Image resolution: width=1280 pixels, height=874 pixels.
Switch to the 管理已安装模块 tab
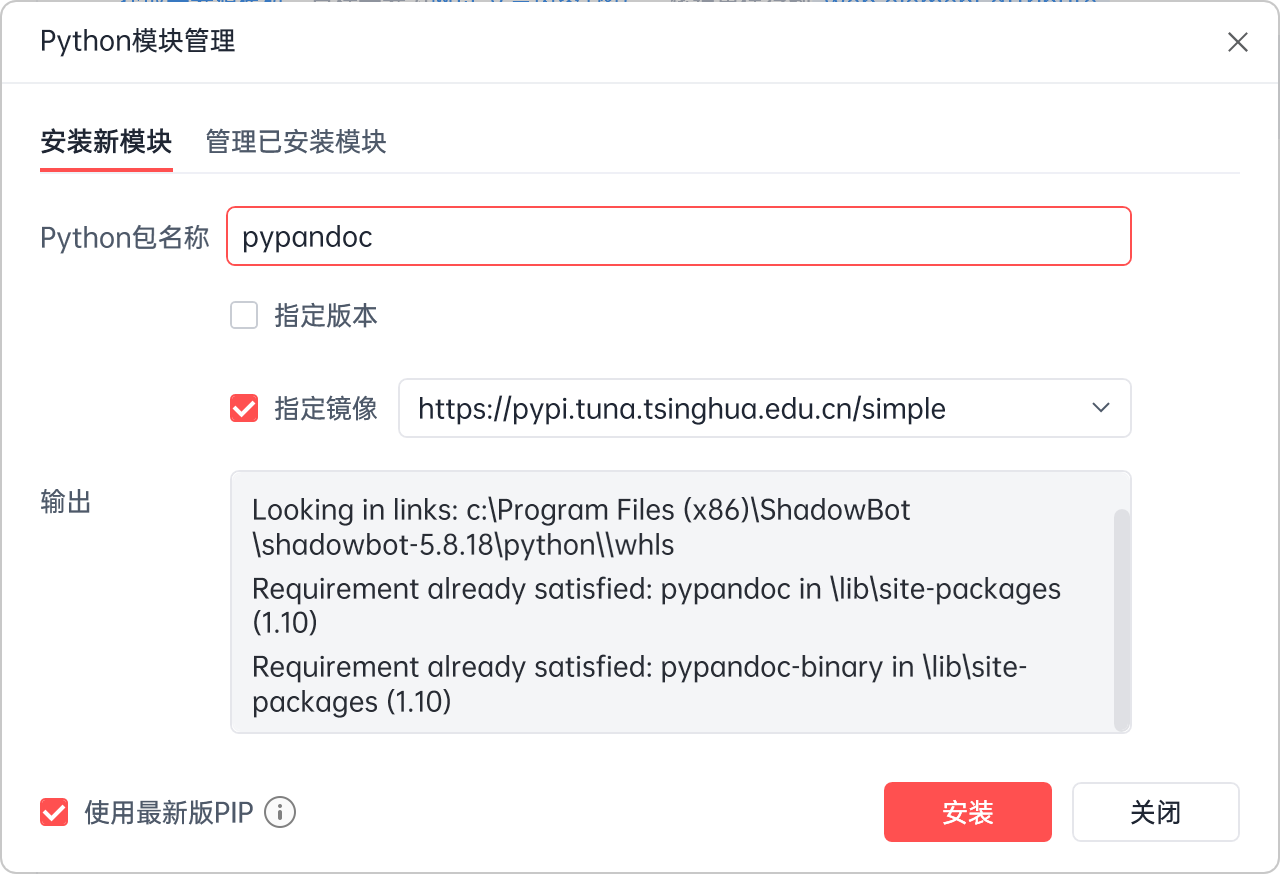pyautogui.click(x=296, y=142)
